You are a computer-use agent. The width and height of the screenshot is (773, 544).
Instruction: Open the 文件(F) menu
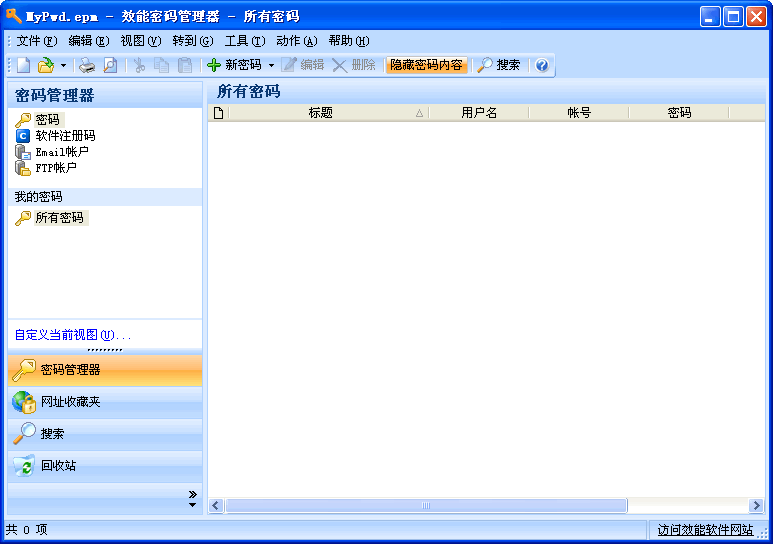(x=37, y=41)
